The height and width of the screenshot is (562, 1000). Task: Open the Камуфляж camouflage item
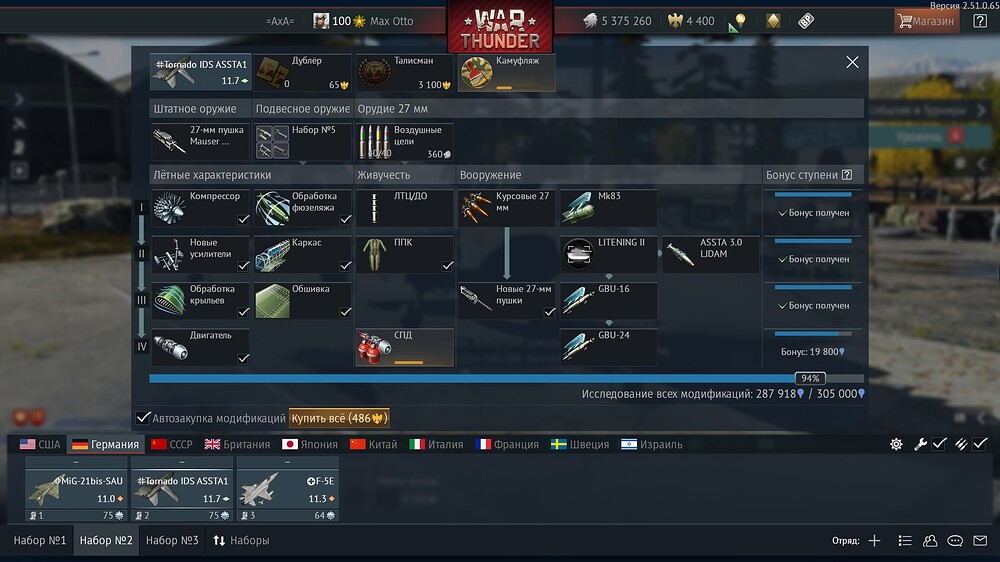pos(506,72)
